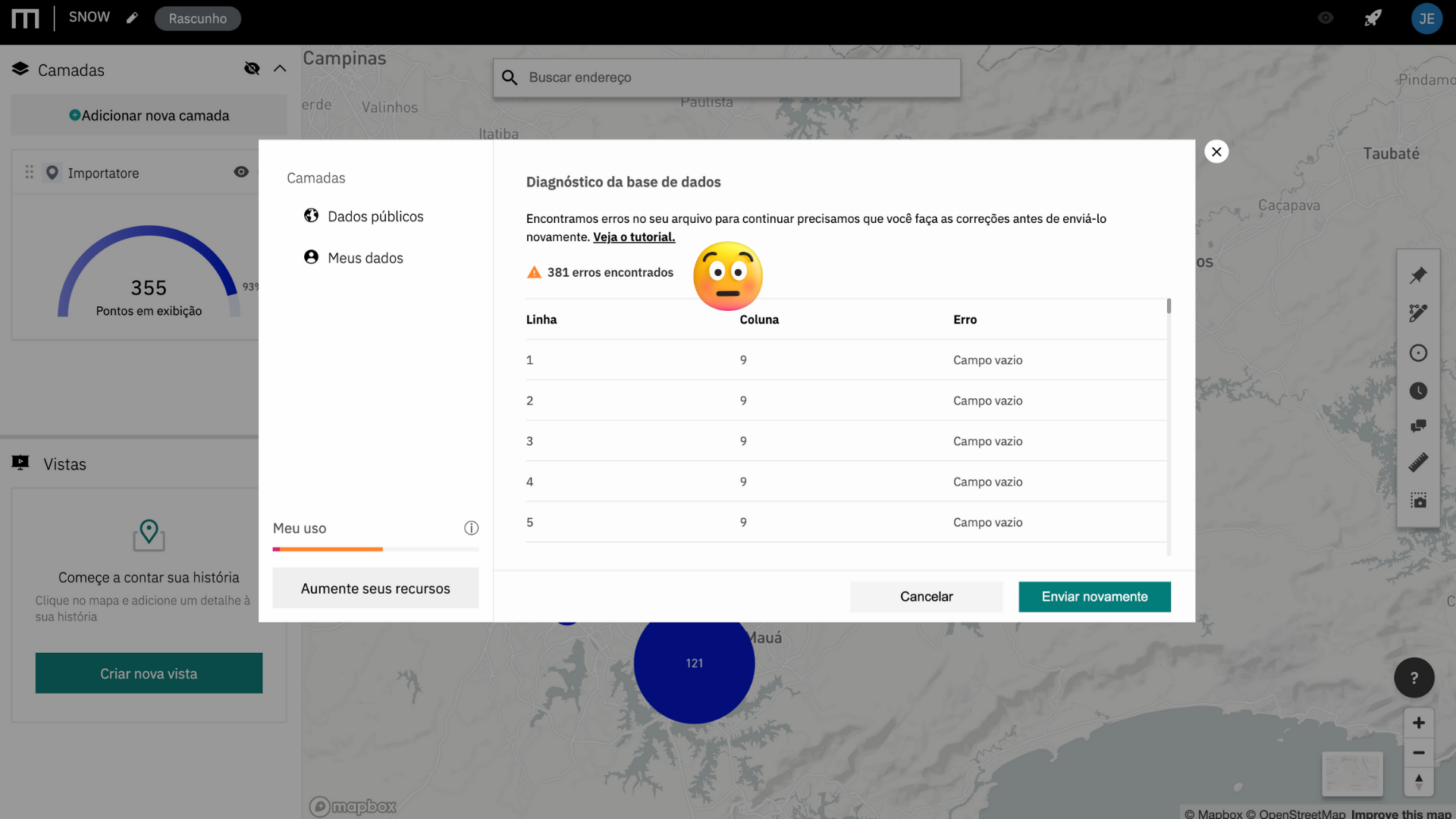Click Aumente seus recursos button
This screenshot has width=1456, height=819.
point(375,588)
